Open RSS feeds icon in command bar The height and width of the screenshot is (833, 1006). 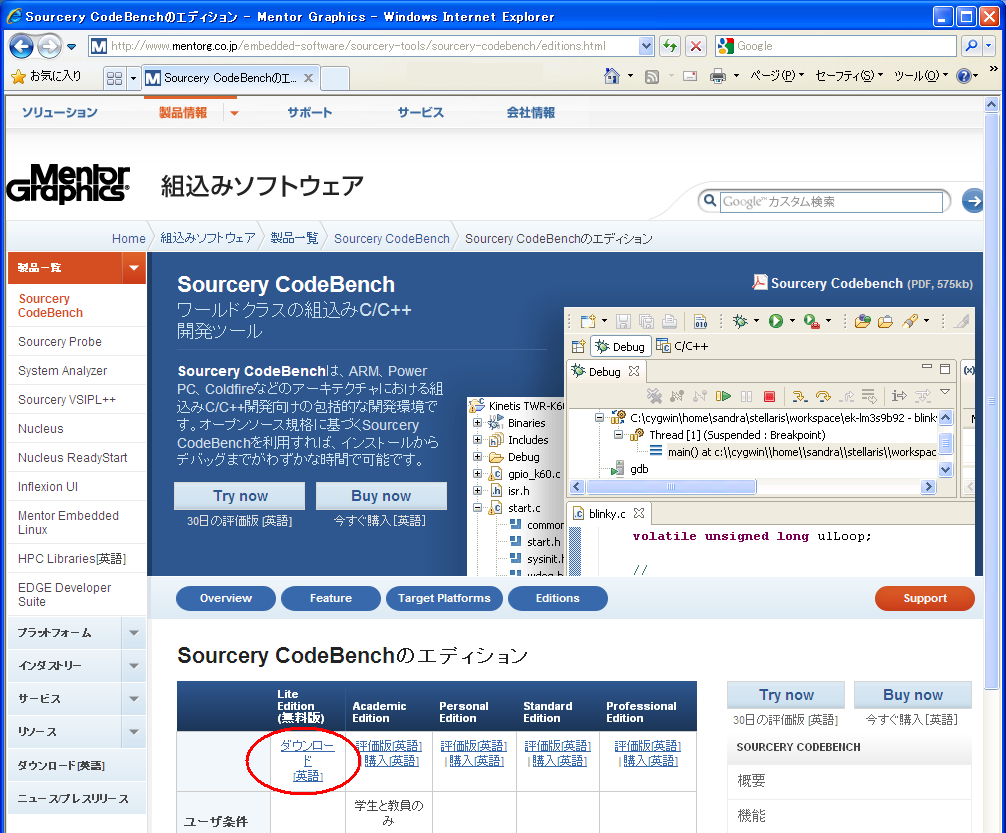pos(652,77)
